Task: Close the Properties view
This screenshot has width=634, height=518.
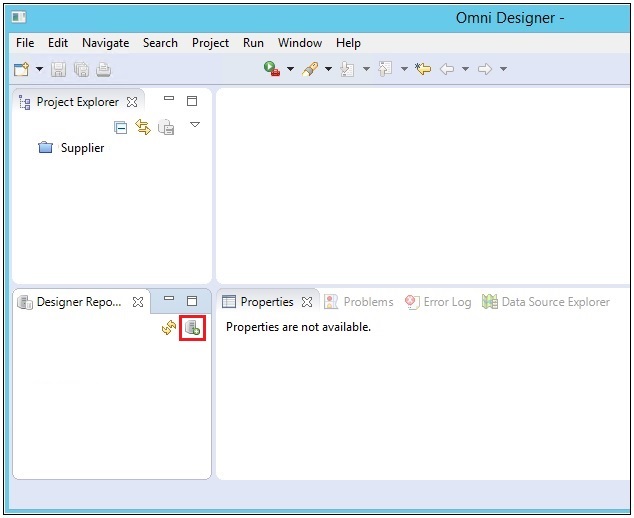Action: point(307,302)
